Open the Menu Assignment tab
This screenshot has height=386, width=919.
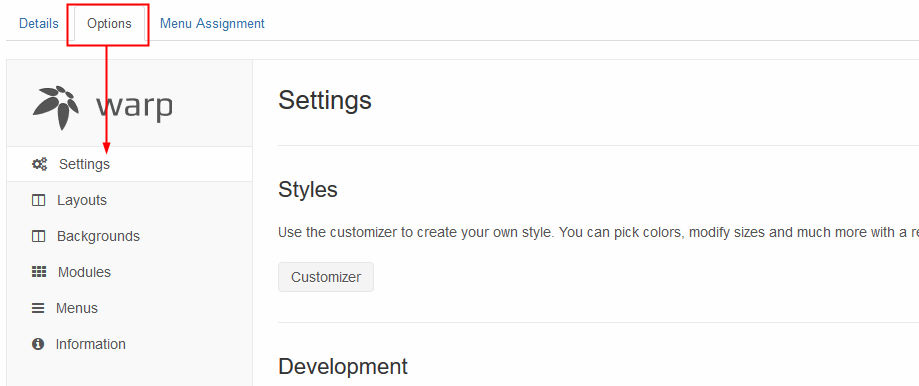[212, 23]
